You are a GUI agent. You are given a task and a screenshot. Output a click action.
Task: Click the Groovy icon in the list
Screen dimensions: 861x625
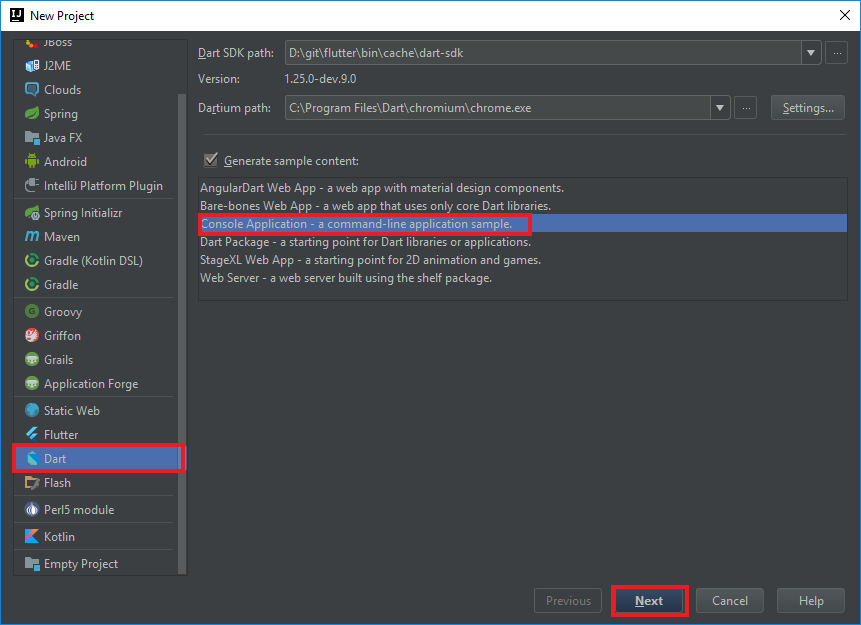click(x=32, y=312)
